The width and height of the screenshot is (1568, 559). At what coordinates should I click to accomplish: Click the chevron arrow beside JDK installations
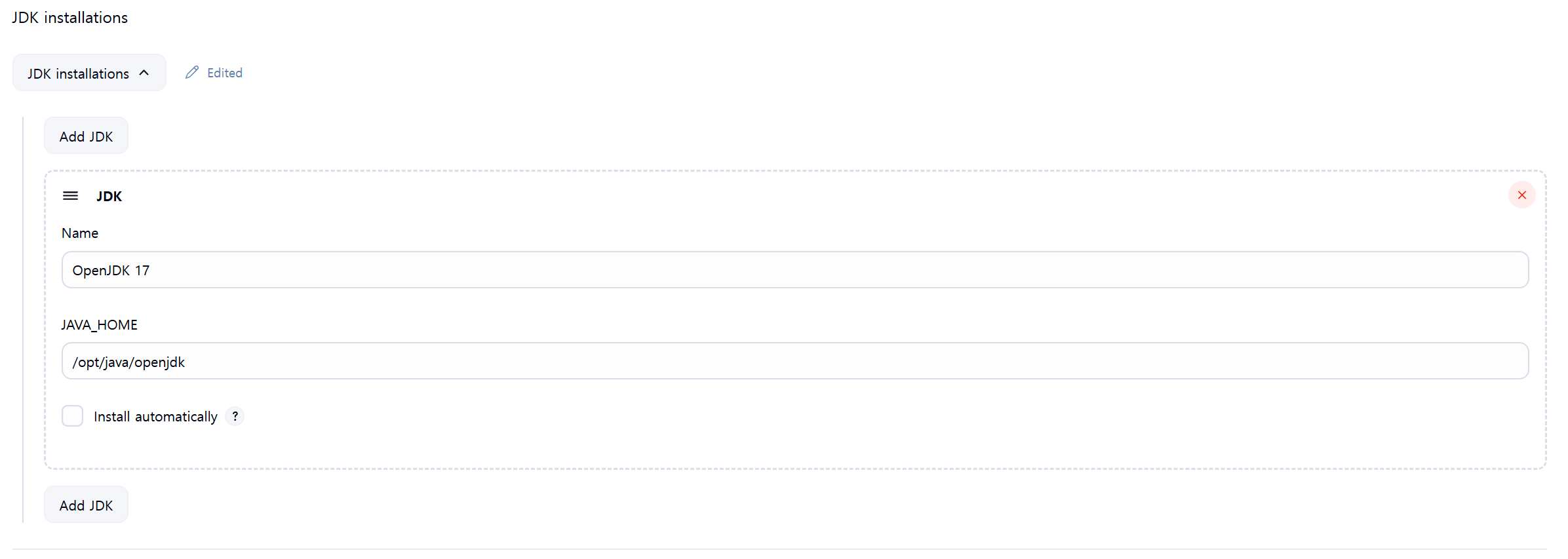144,73
